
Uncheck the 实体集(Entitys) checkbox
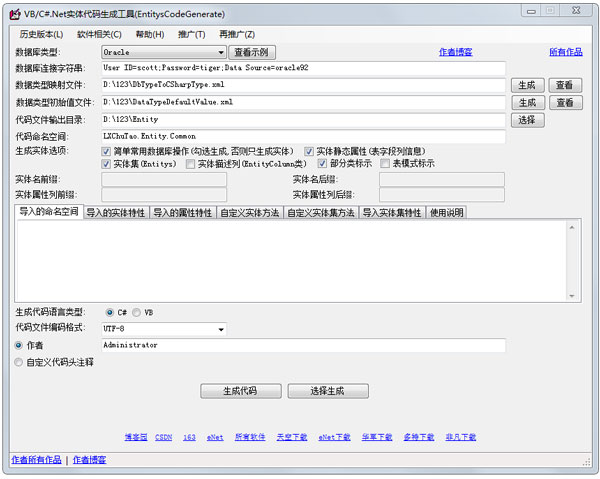coord(107,164)
